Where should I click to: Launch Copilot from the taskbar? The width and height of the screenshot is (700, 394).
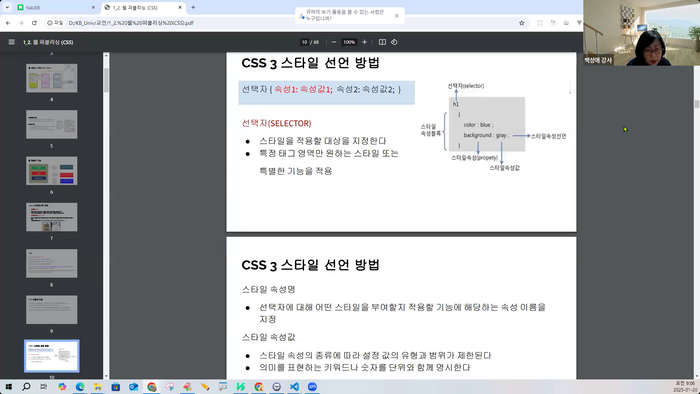coord(62,386)
